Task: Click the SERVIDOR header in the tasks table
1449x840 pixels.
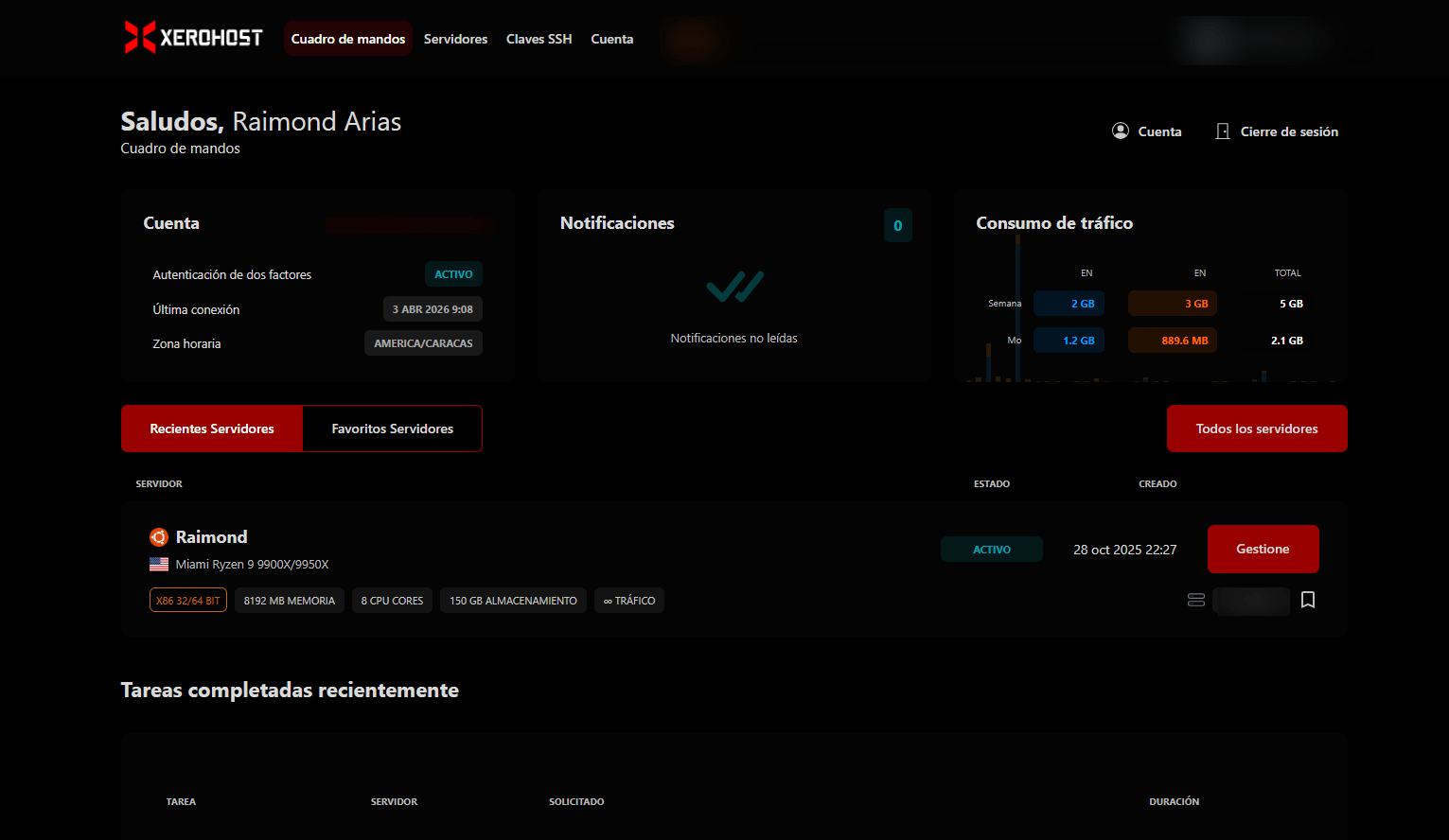Action: (x=394, y=801)
